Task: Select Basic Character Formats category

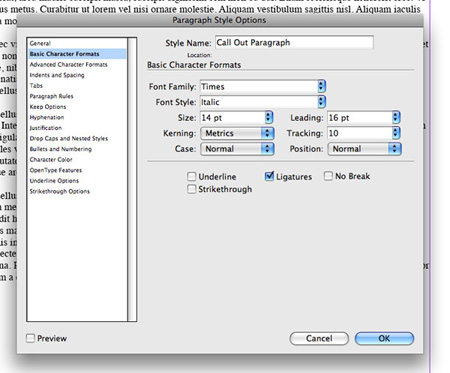Action: click(77, 54)
